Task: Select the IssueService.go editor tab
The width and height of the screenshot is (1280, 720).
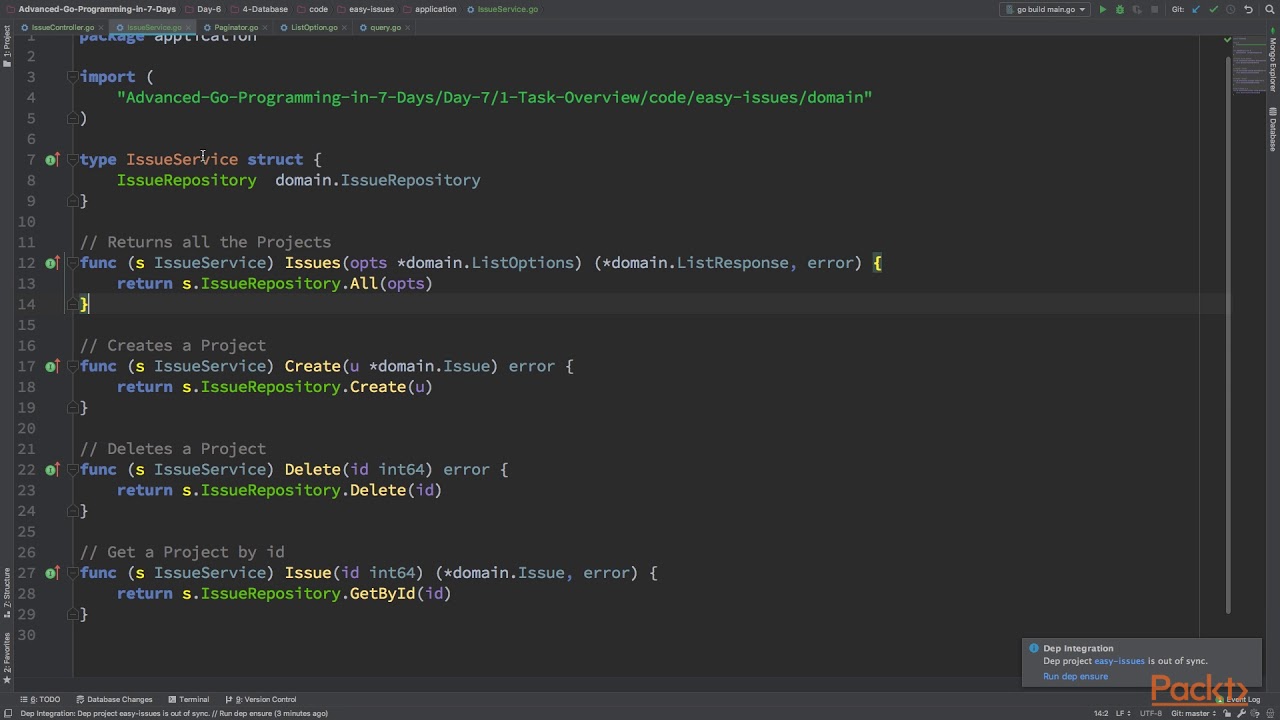Action: coord(153,27)
